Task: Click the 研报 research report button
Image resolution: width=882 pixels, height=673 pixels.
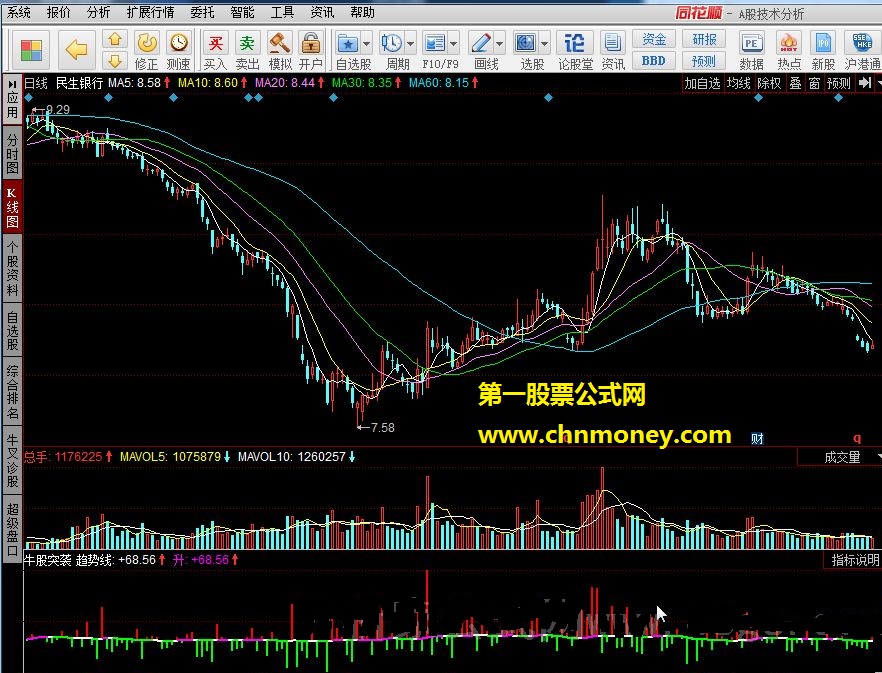Action: [x=704, y=39]
